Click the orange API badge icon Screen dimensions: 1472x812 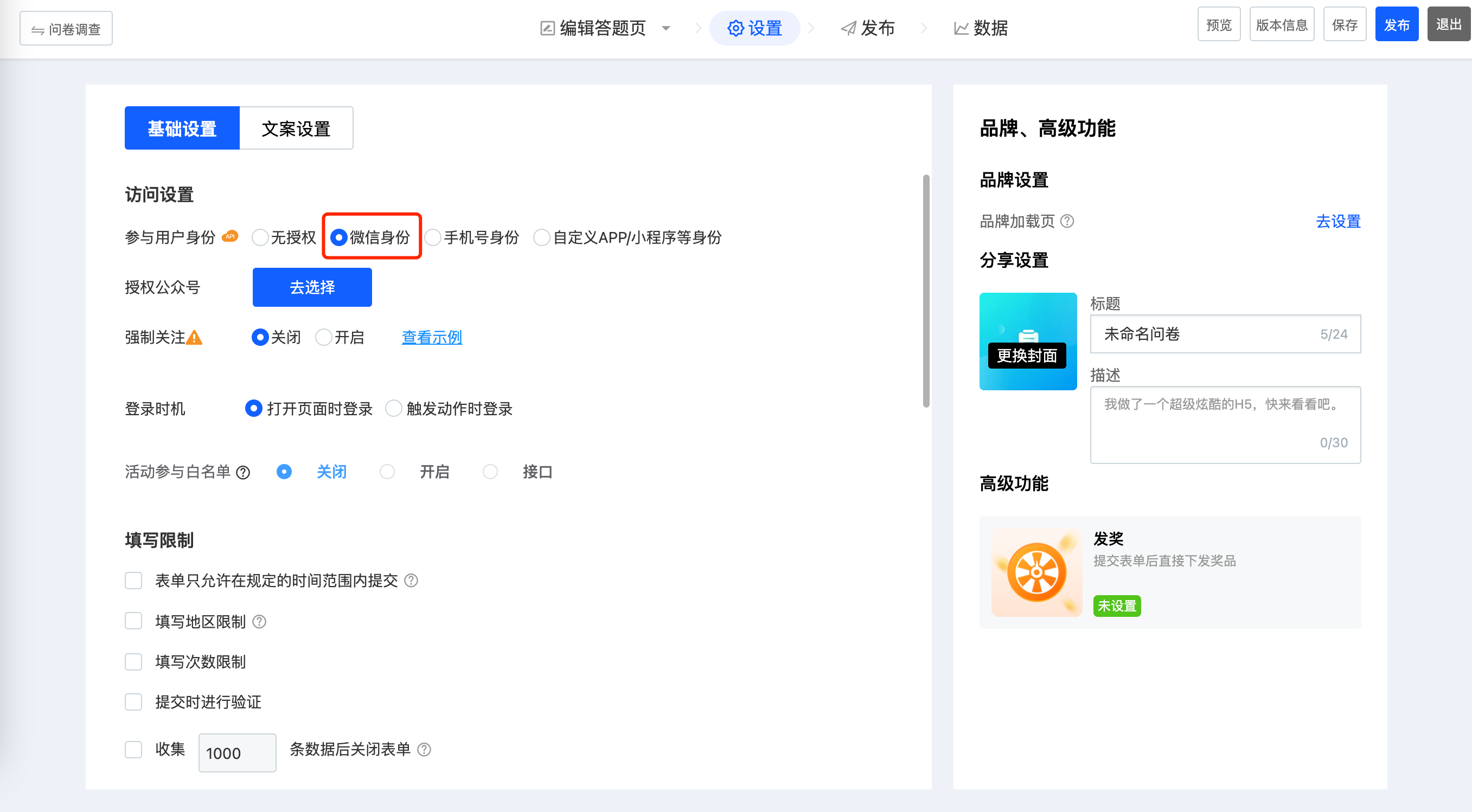coord(230,236)
